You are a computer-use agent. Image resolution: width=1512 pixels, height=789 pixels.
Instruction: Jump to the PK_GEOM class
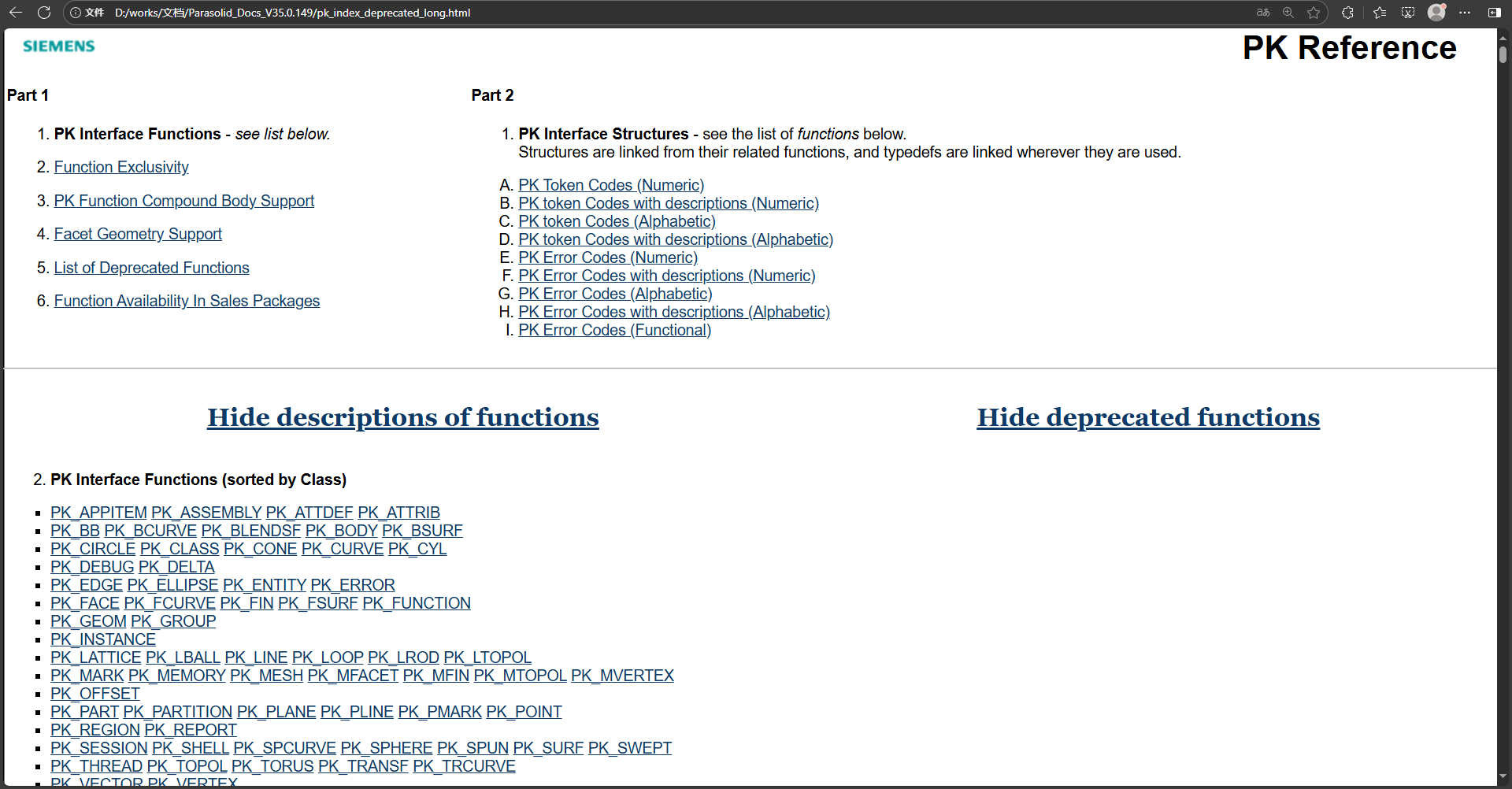point(88,621)
